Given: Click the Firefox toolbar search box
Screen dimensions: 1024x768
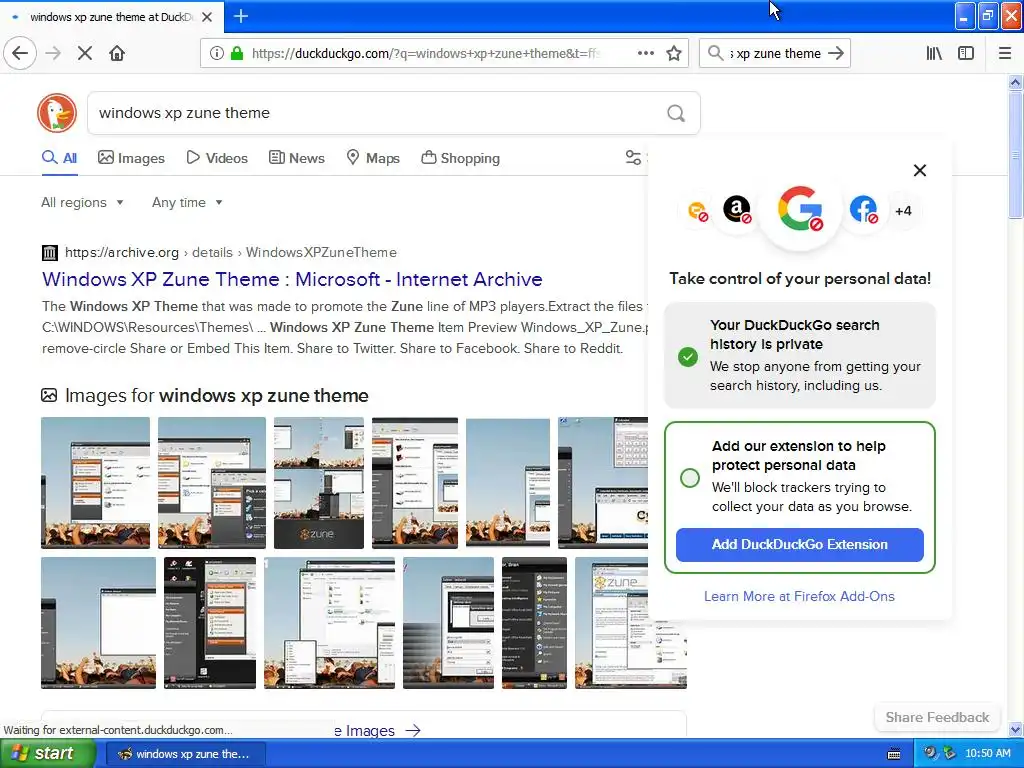Looking at the screenshot, I should click(x=775, y=53).
